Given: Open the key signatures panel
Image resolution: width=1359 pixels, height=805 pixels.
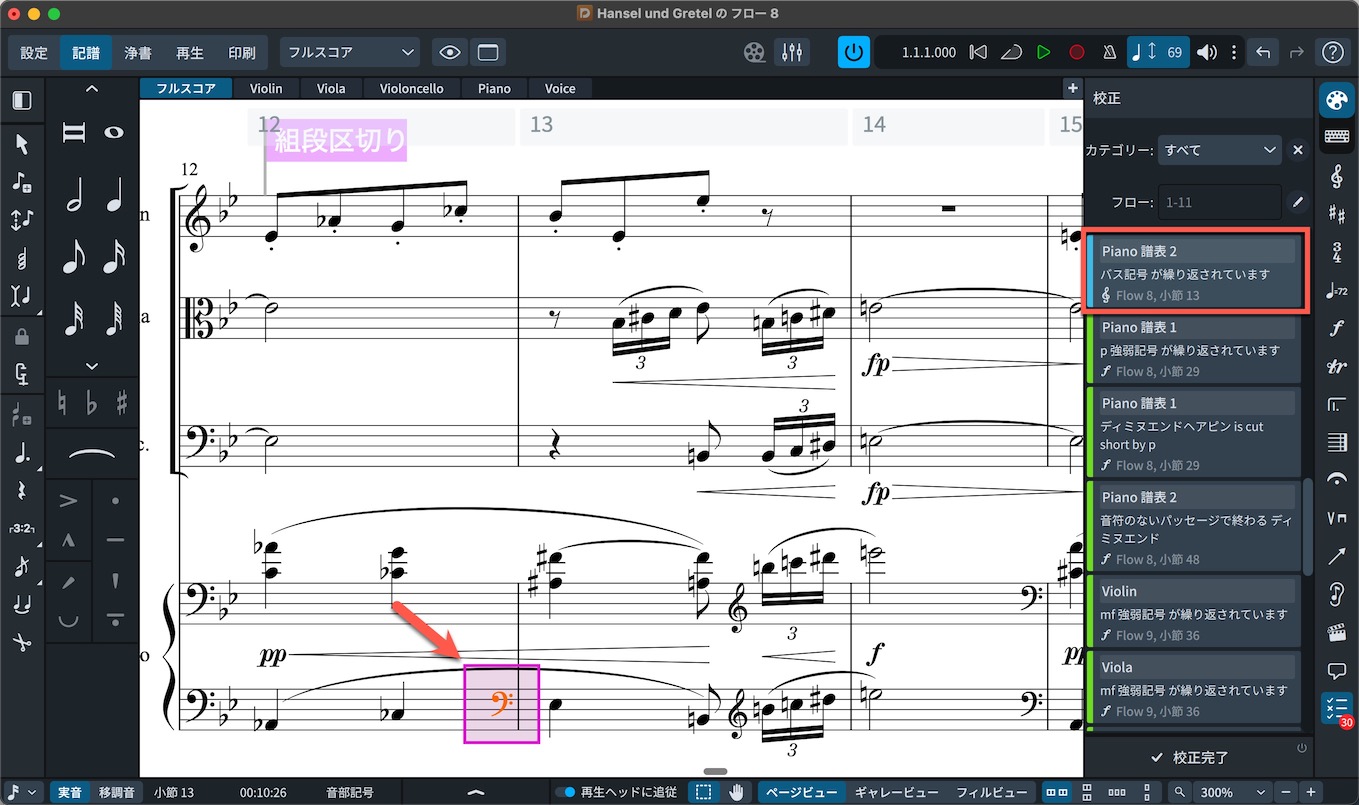Looking at the screenshot, I should click(1336, 214).
